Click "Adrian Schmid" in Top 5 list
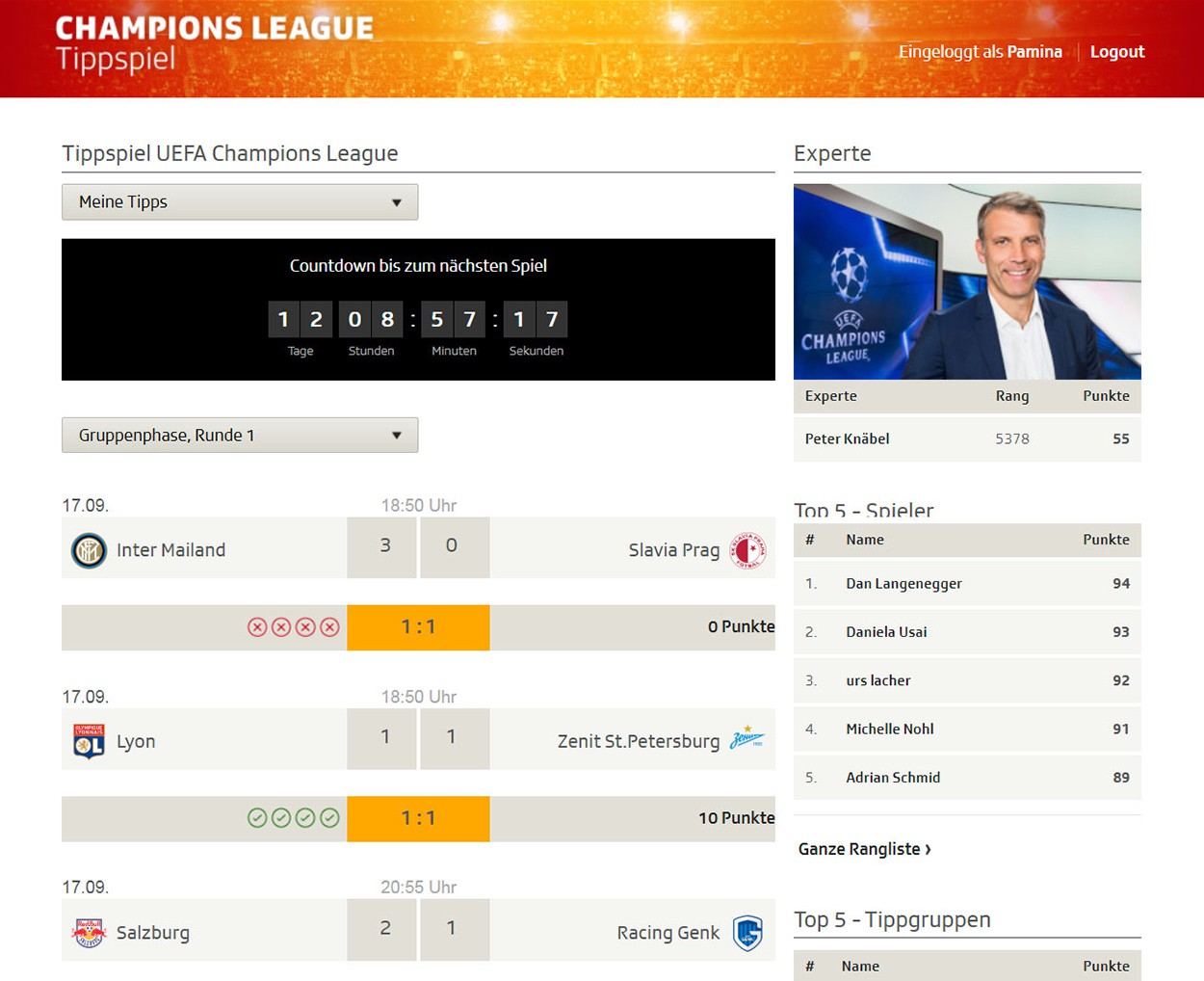The height and width of the screenshot is (981, 1204). 893,778
